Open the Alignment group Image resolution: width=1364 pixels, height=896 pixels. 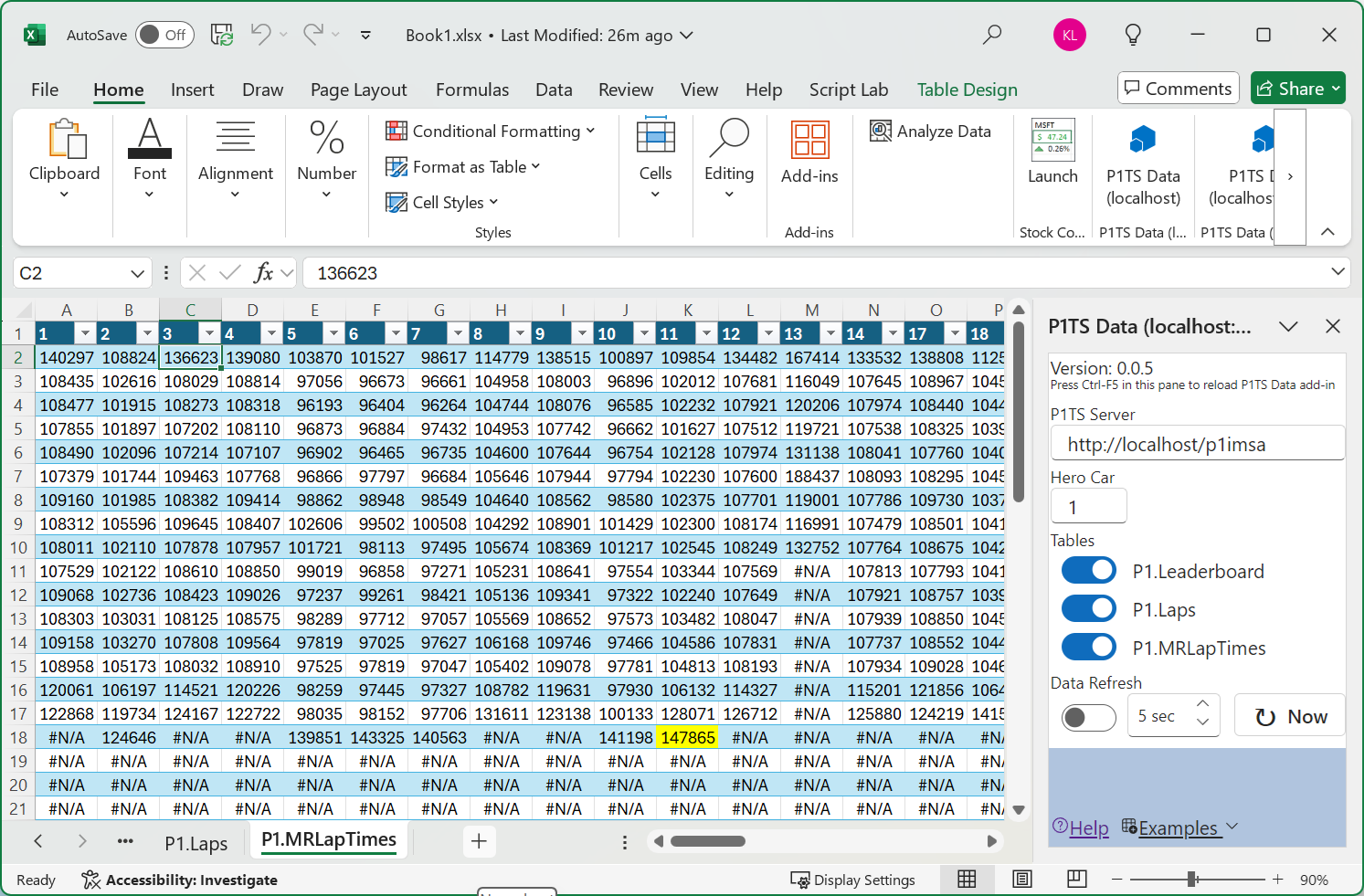236,159
